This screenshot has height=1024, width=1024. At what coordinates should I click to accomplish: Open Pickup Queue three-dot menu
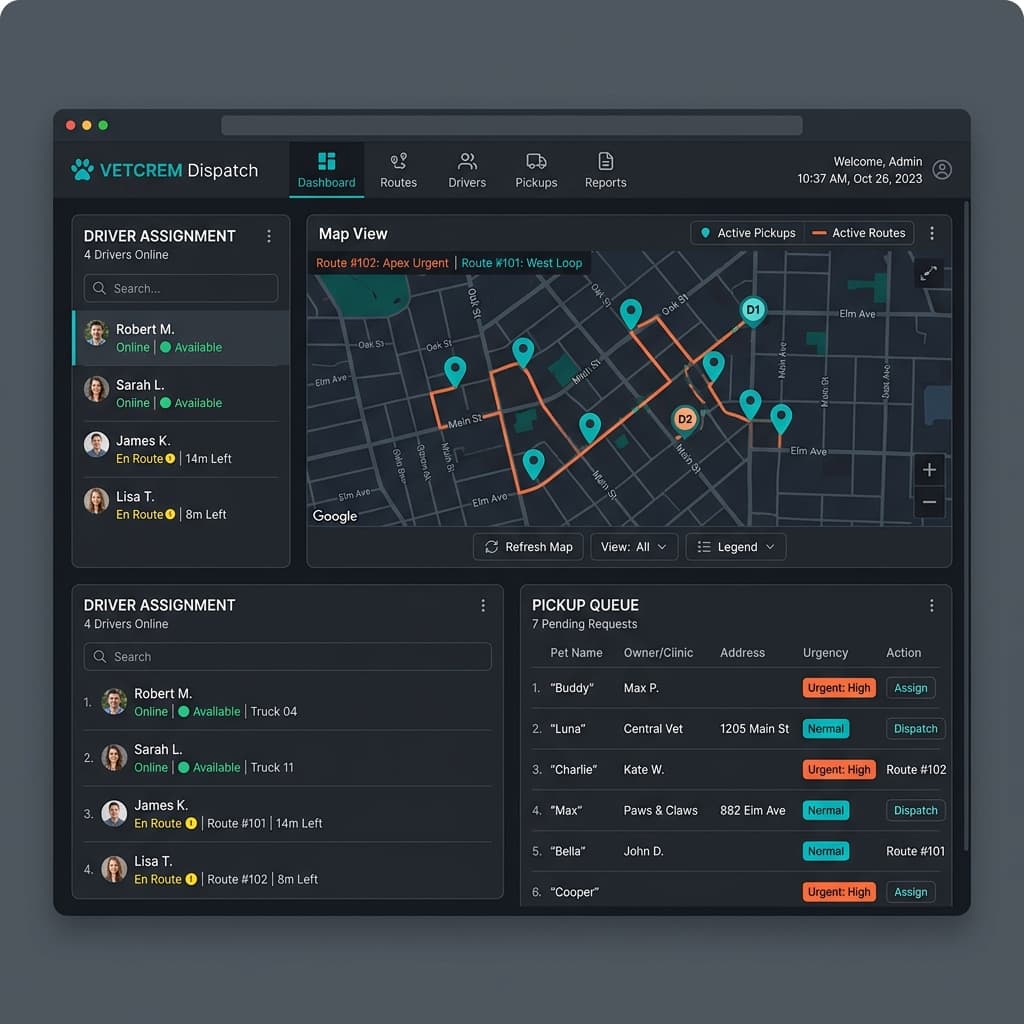point(931,605)
